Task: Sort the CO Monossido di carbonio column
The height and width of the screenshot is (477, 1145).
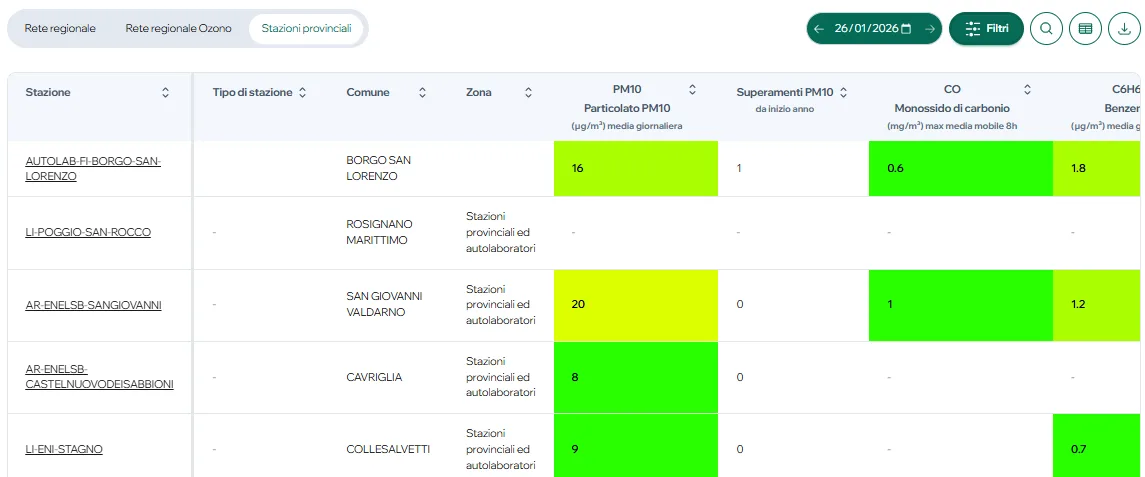Action: tap(1027, 89)
